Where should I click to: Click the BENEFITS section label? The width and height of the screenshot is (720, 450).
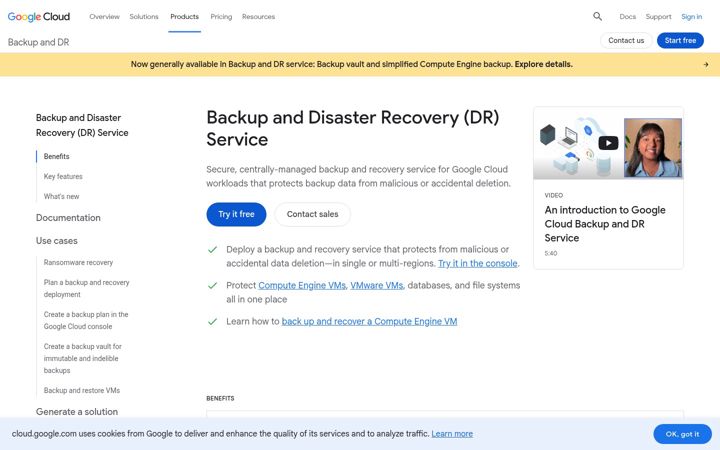pyautogui.click(x=220, y=399)
